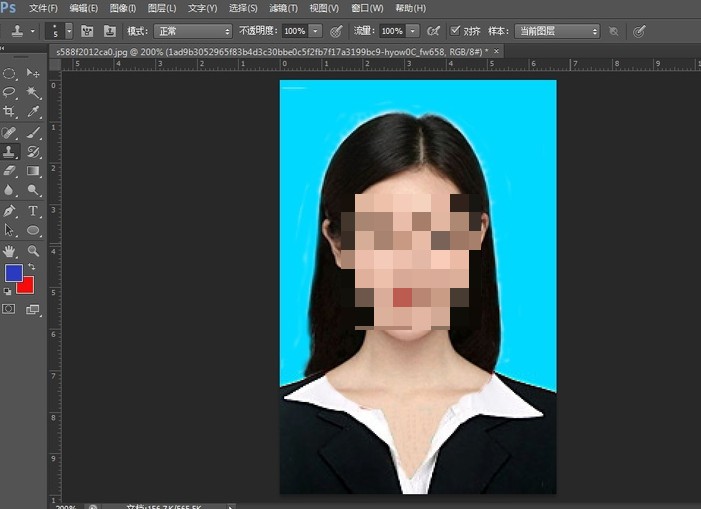701x509 pixels.
Task: Select the Move tool
Action: tap(33, 73)
